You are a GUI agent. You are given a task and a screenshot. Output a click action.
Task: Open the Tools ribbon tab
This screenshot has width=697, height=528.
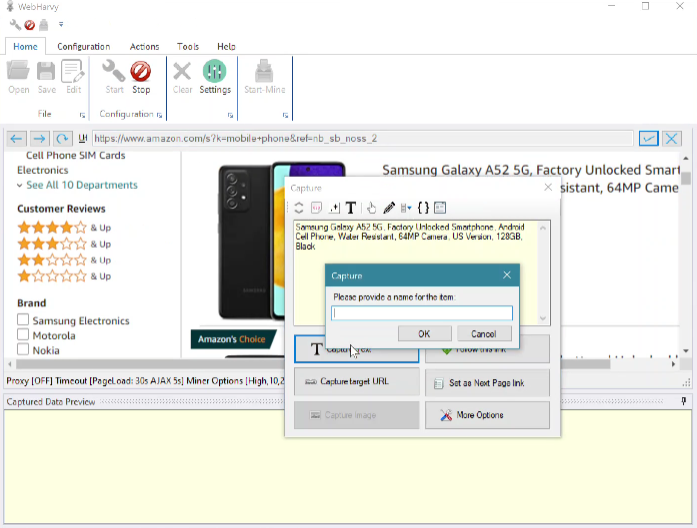(188, 46)
